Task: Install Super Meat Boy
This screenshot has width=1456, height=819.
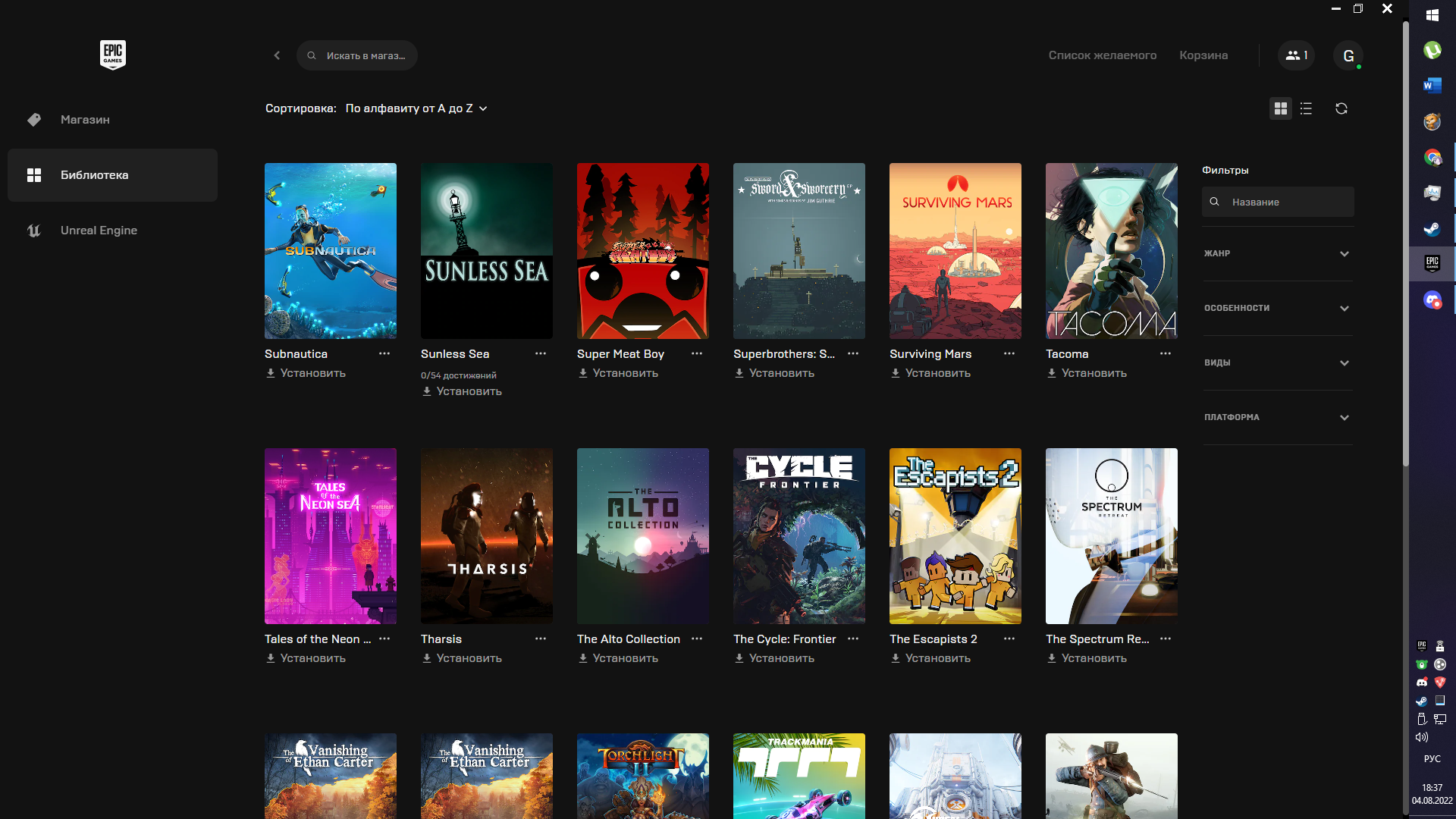Action: coord(618,373)
